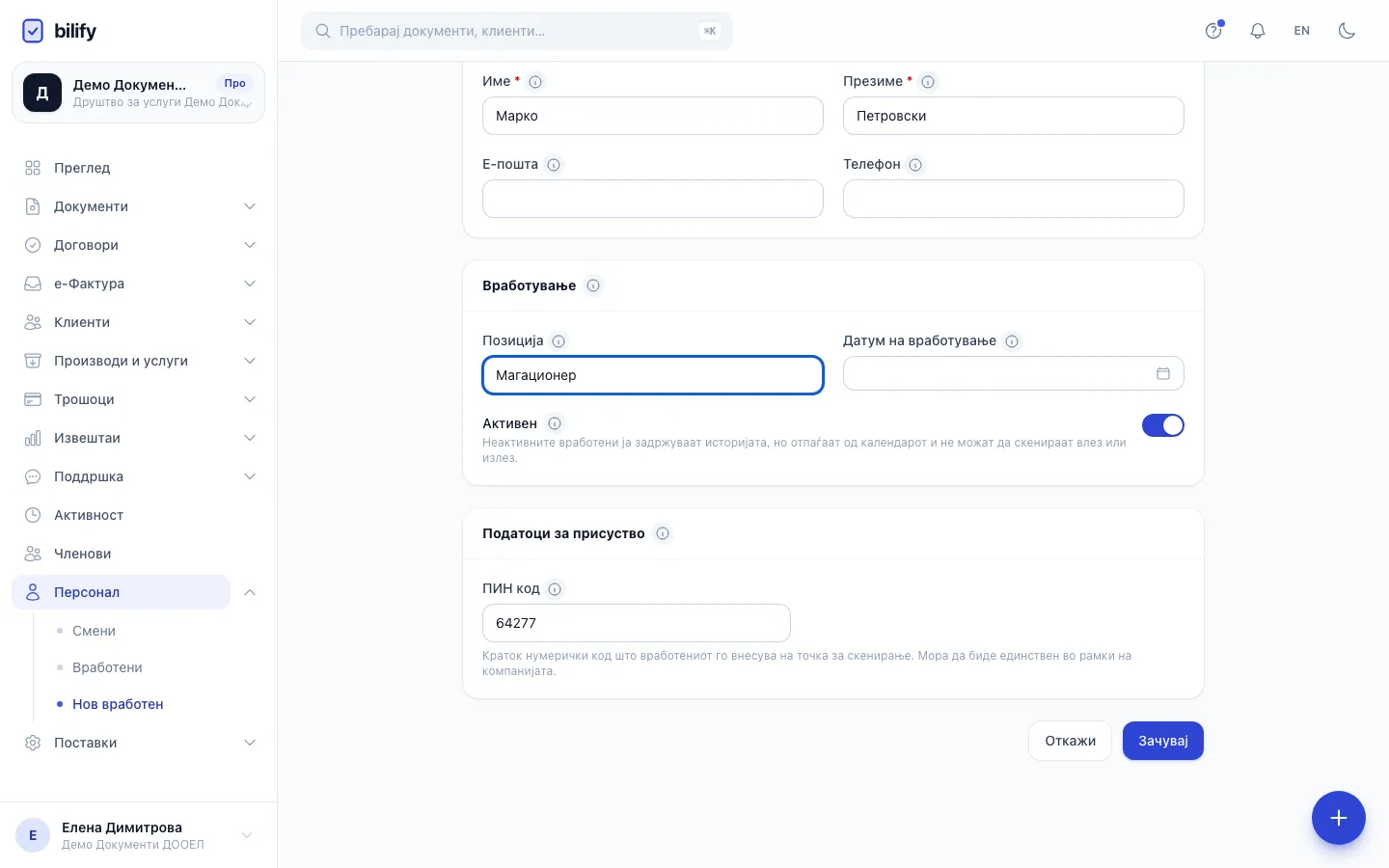Click the Откажи button
Viewport: 1389px width, 868px height.
[x=1070, y=741]
